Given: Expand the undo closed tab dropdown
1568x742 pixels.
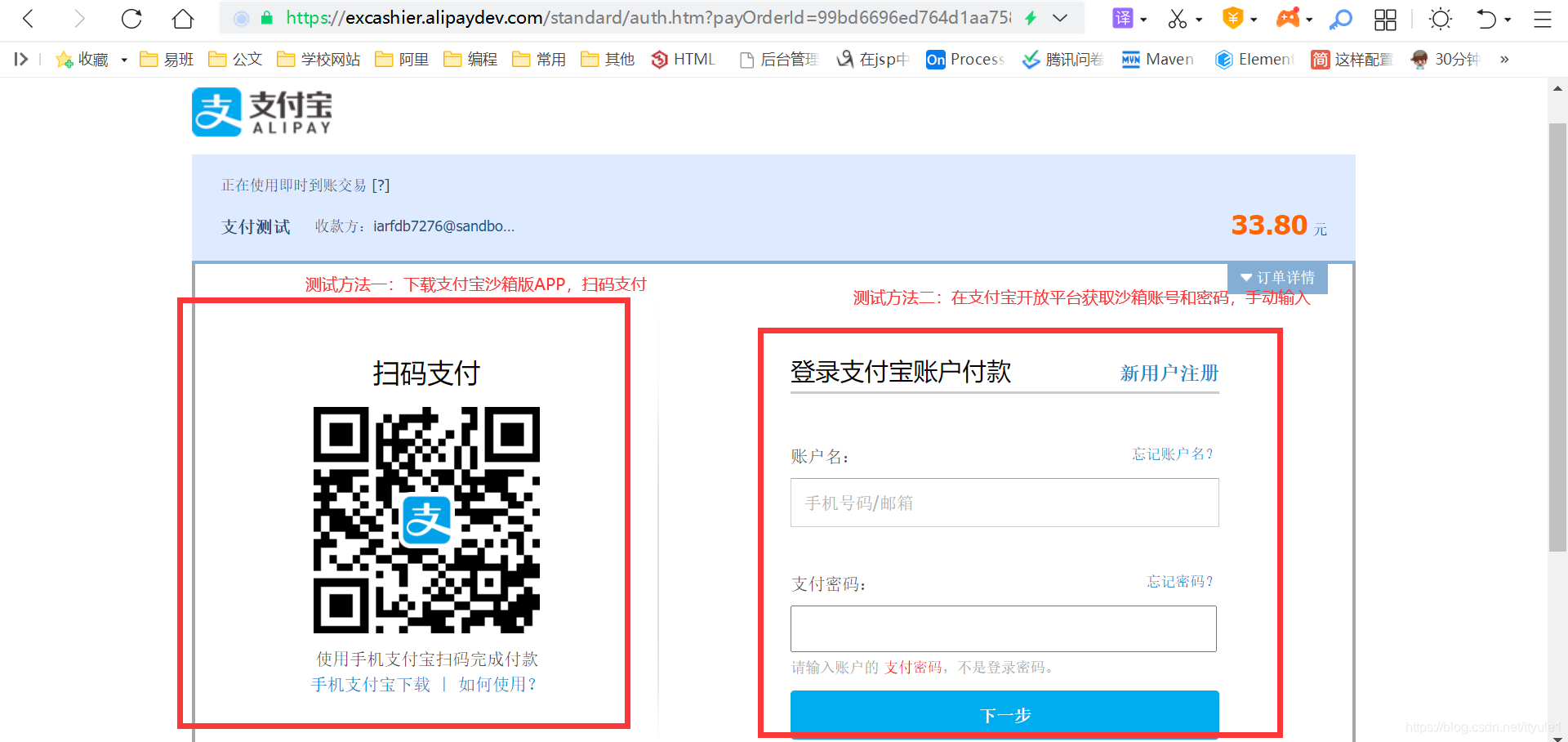Looking at the screenshot, I should (1508, 20).
